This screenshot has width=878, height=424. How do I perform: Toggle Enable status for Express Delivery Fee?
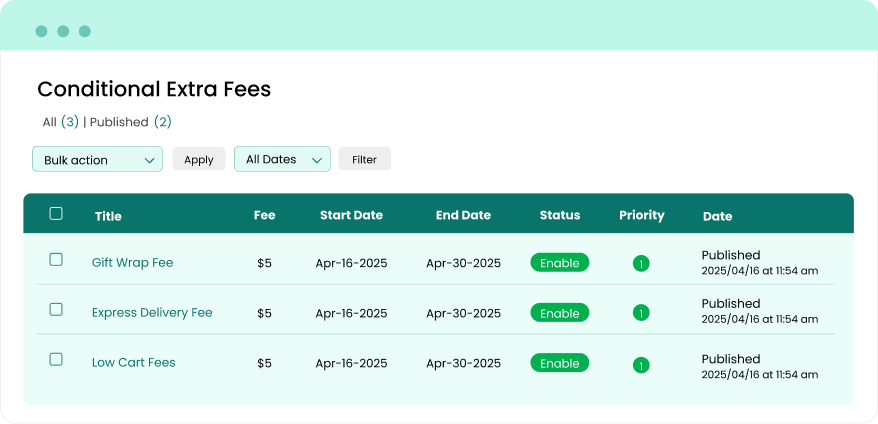point(560,313)
